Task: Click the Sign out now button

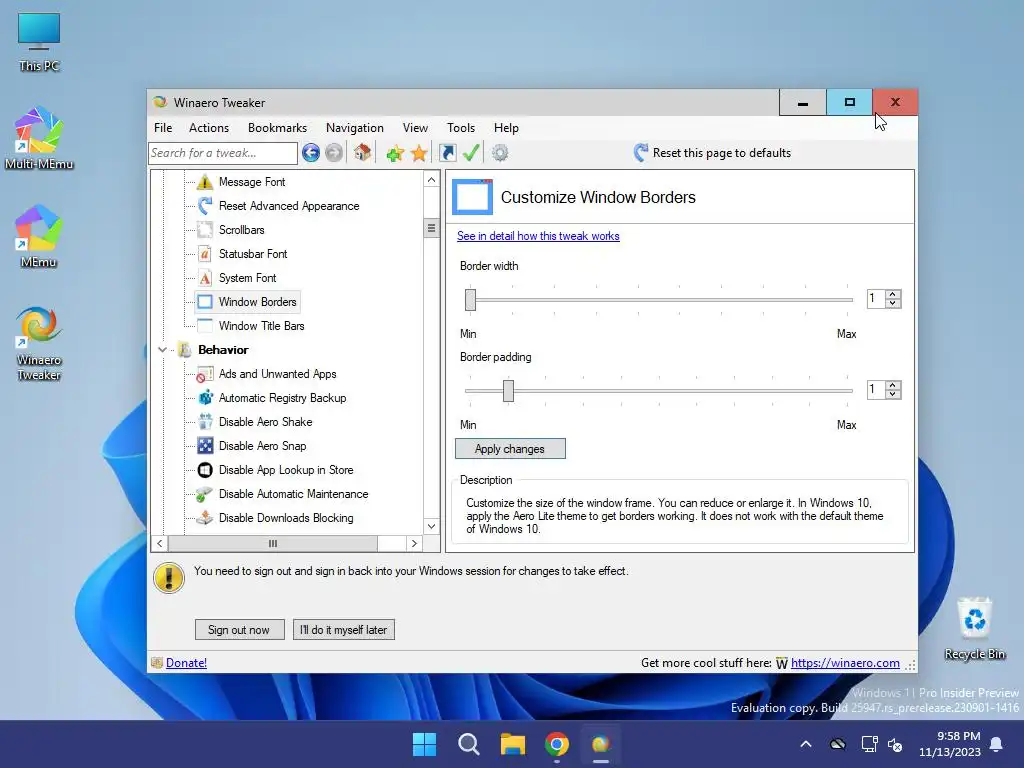Action: (x=239, y=630)
